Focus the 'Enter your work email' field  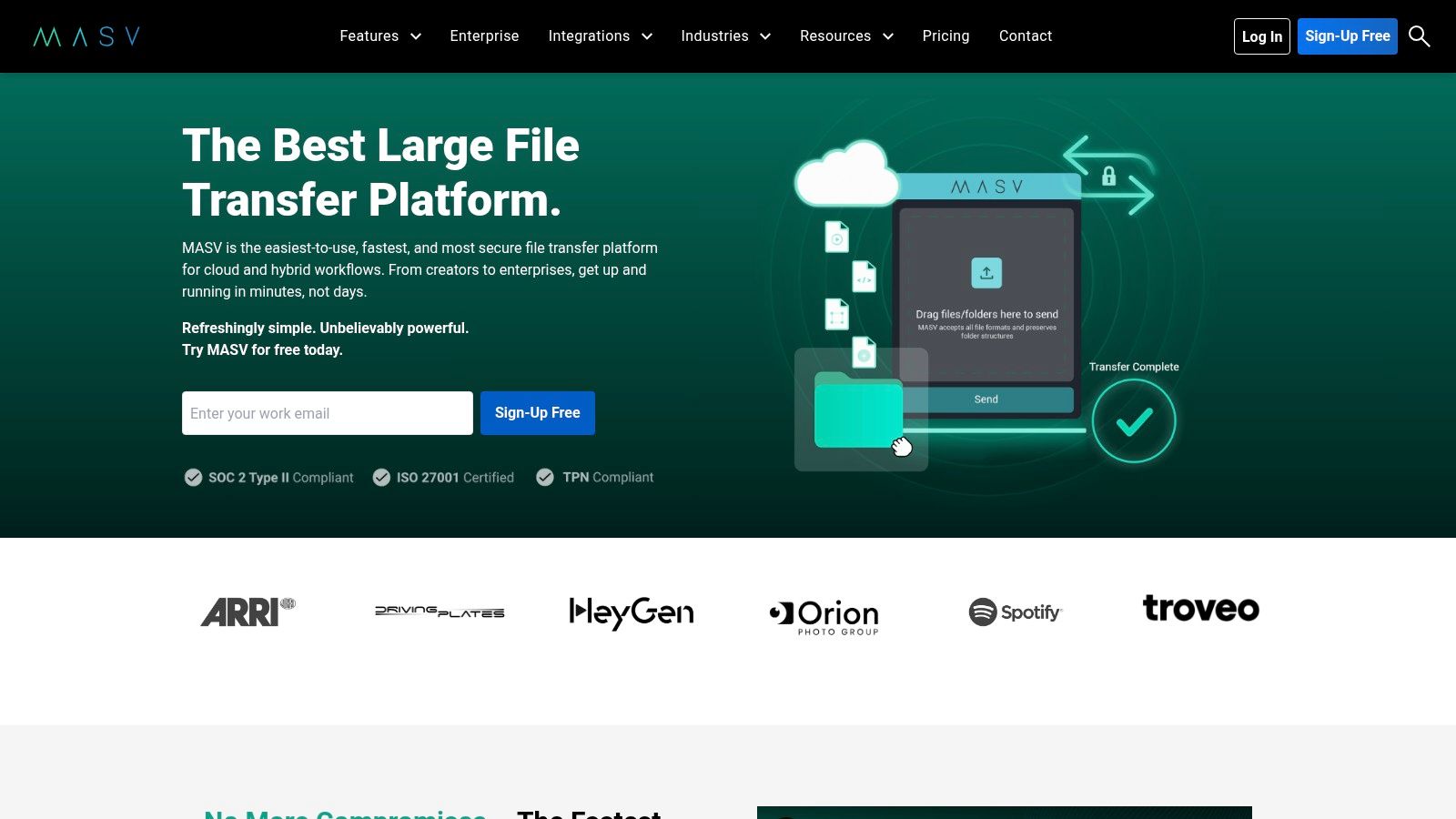328,413
